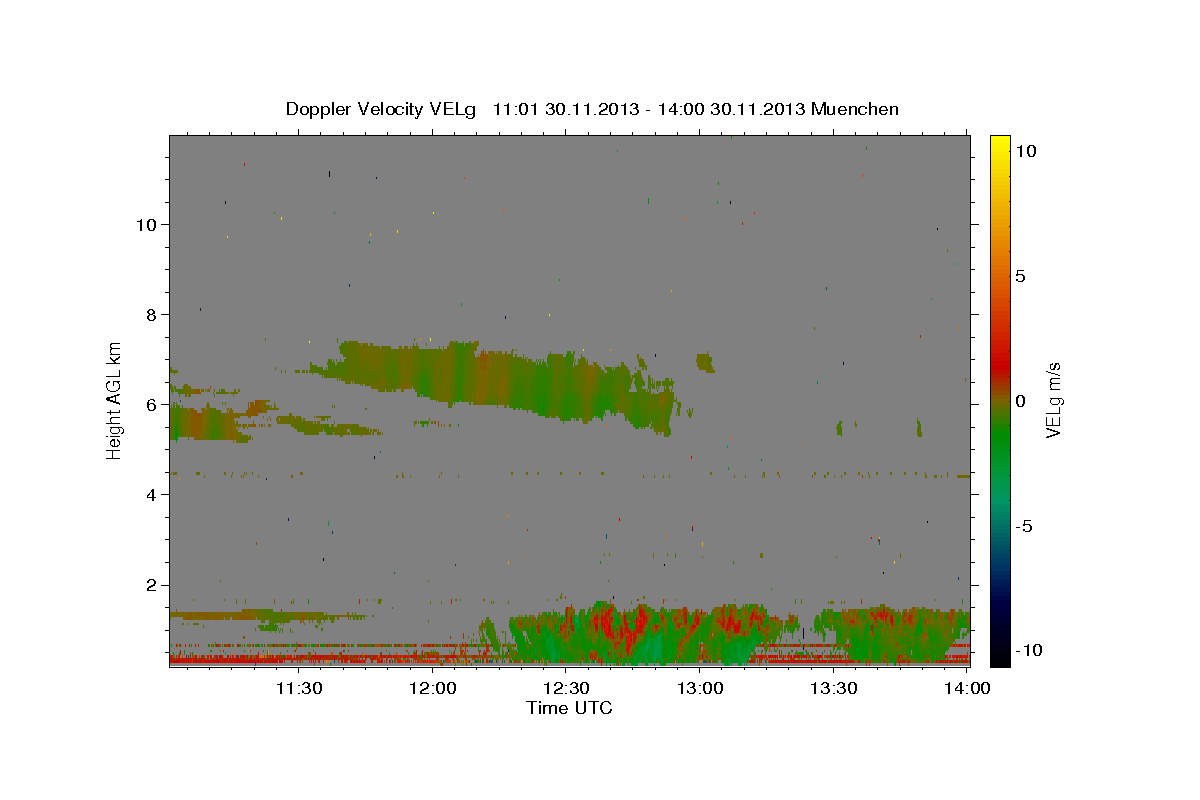
Task: Click the 12:00 time tick label
Action: pyautogui.click(x=433, y=688)
